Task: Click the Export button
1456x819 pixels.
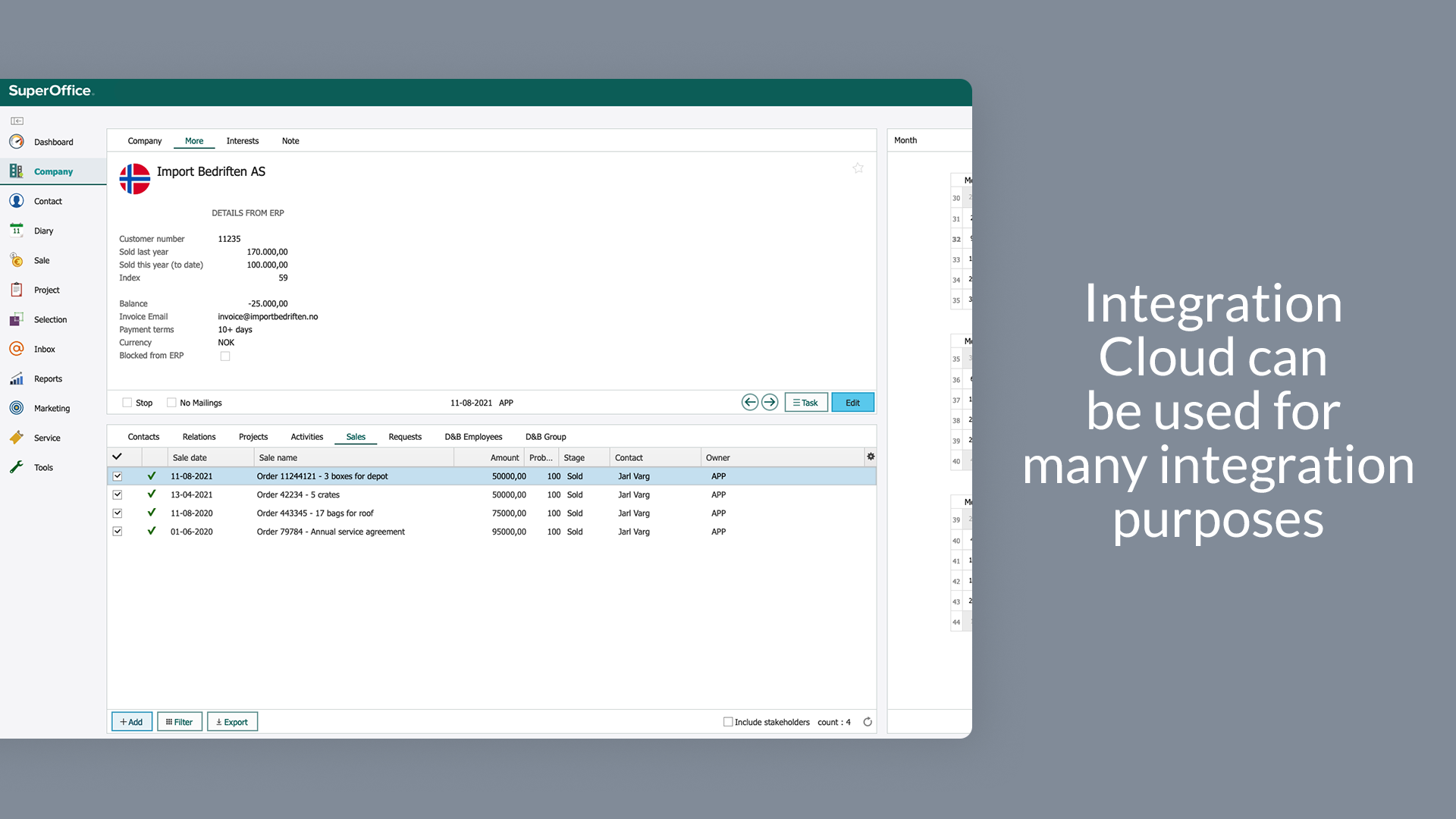Action: tap(232, 722)
